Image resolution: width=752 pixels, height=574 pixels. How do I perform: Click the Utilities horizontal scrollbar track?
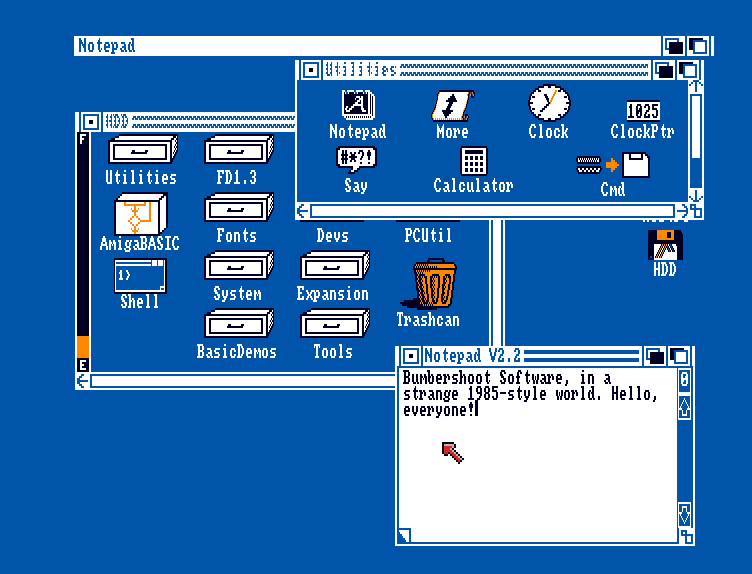pyautogui.click(x=493, y=211)
